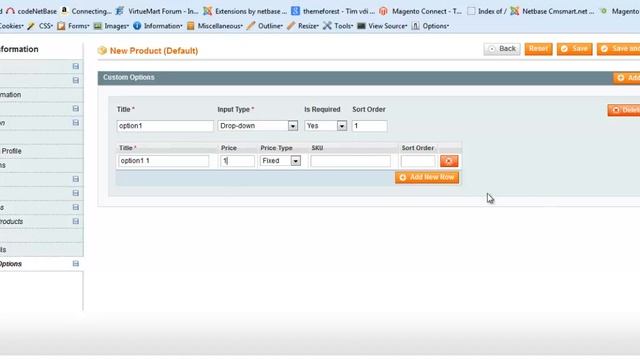Open Extensions by netbase bookmark
Viewport: 640px width, 360px height.
(x=245, y=11)
